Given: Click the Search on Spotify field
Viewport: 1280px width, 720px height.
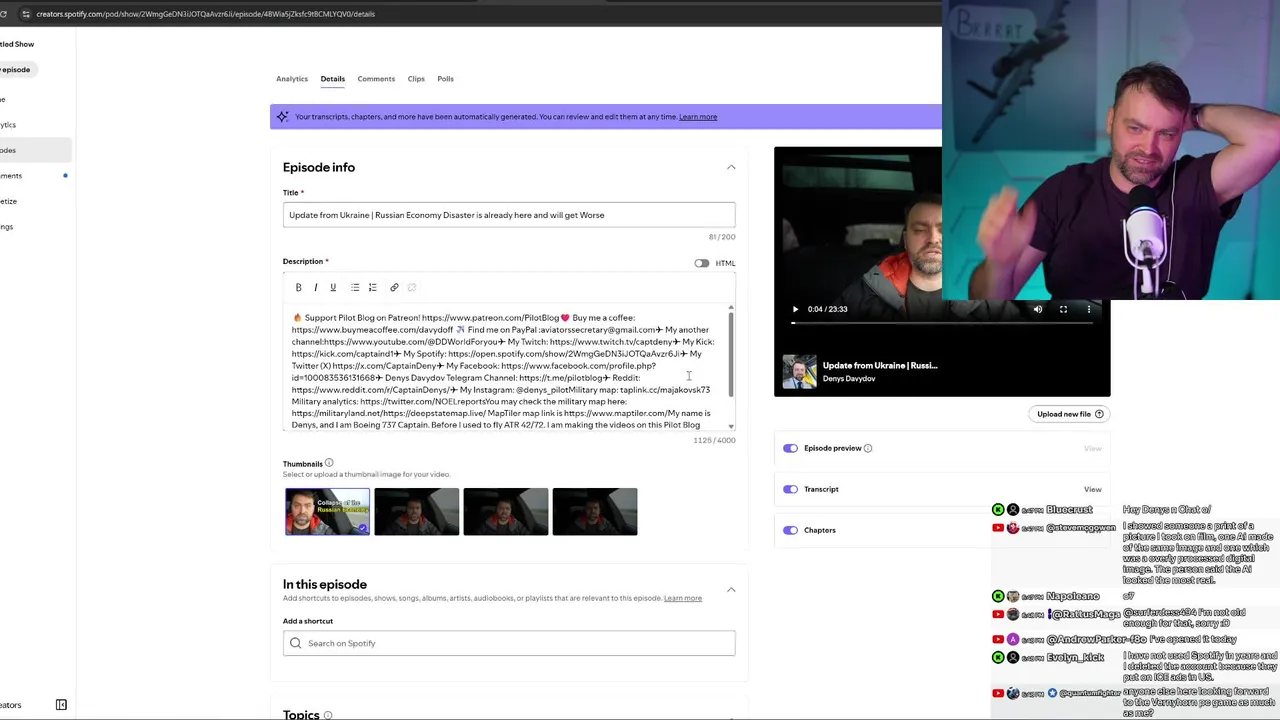Looking at the screenshot, I should [x=509, y=643].
